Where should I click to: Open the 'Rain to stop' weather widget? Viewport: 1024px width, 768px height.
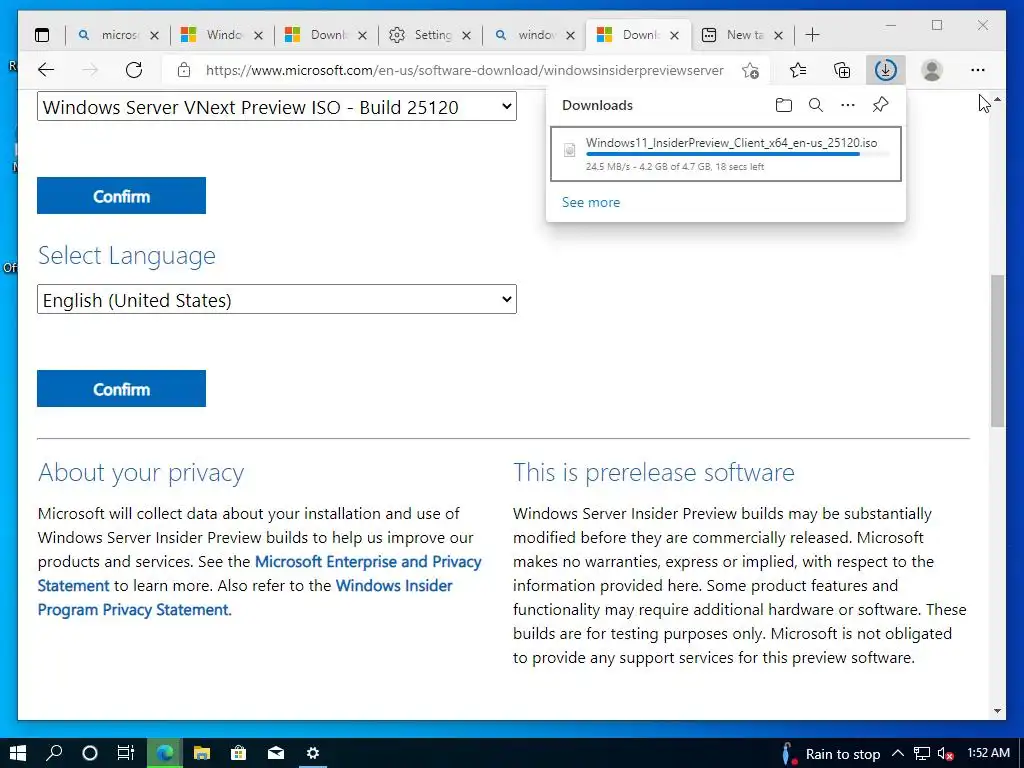(x=831, y=754)
